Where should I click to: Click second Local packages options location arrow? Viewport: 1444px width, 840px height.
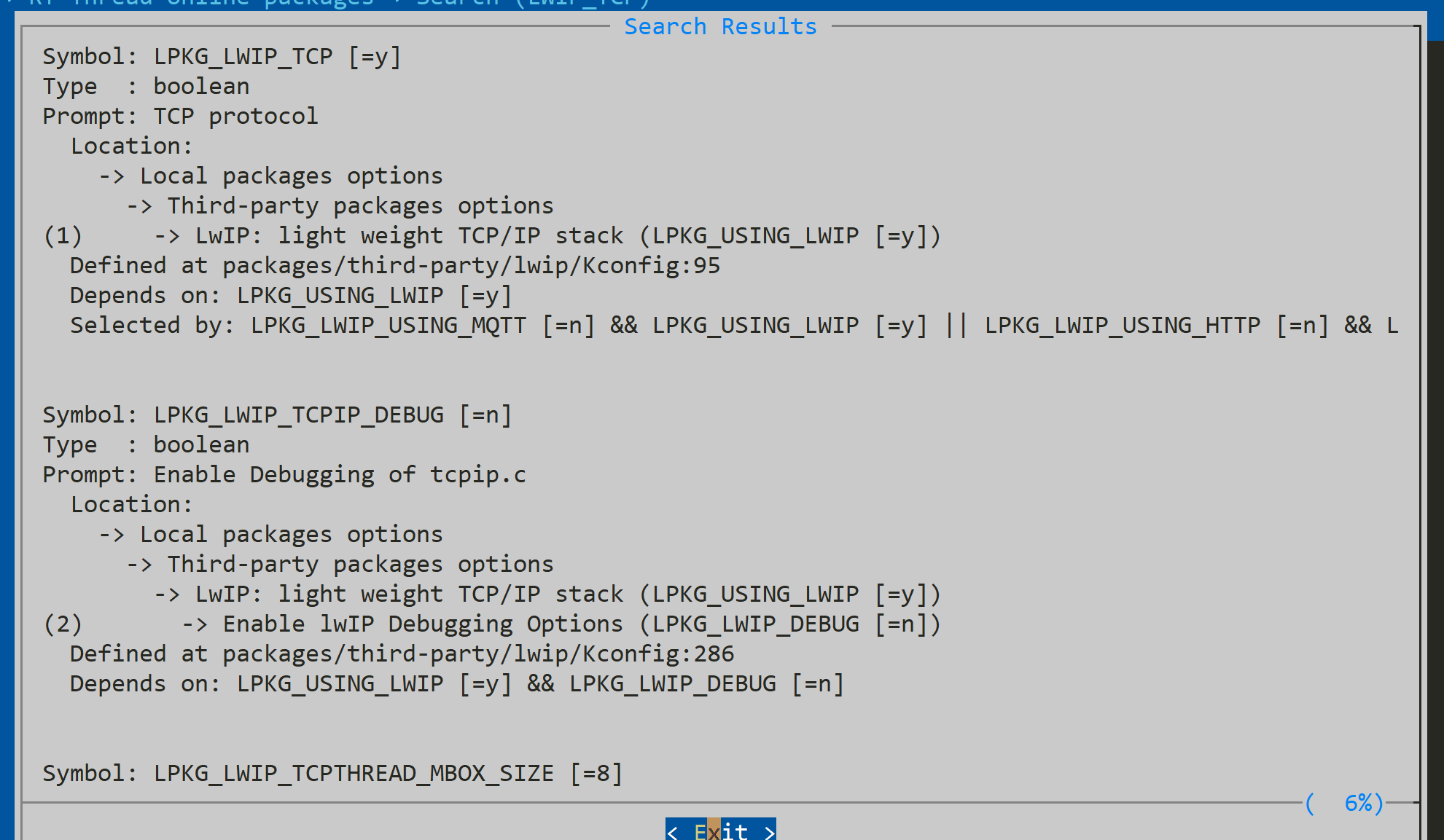coord(112,535)
